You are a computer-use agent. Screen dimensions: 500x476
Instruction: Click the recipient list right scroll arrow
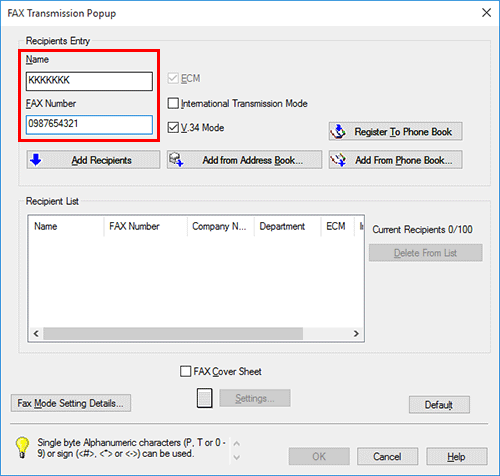pos(356,333)
